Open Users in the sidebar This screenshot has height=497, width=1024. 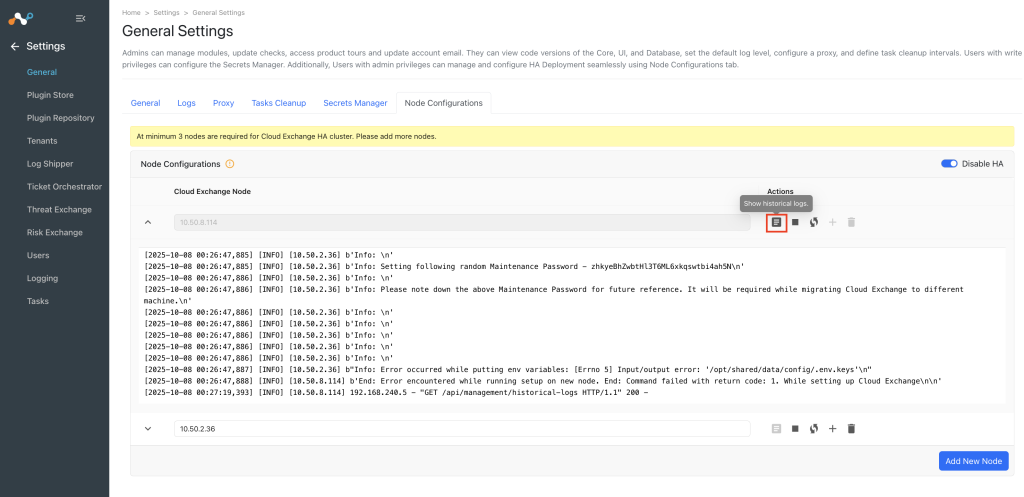coord(38,255)
